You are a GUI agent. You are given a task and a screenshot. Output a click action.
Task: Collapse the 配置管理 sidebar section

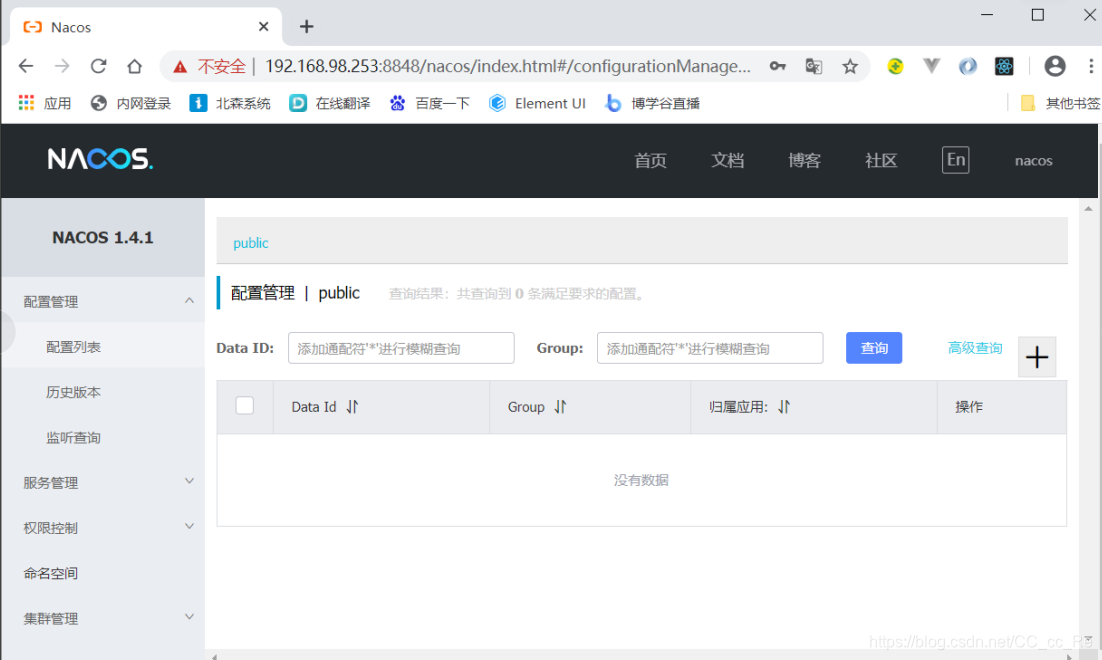103,300
